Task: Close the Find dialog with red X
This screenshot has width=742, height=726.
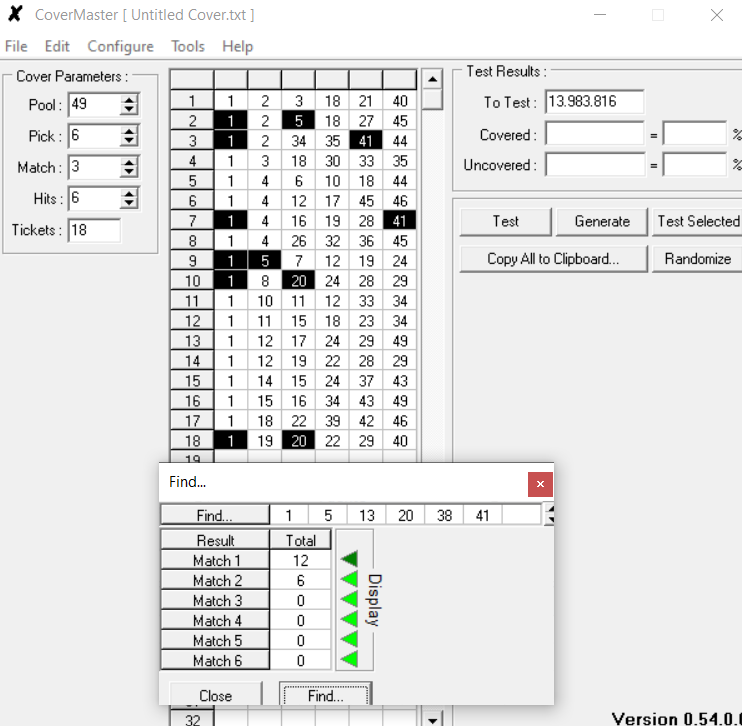Action: coord(540,484)
